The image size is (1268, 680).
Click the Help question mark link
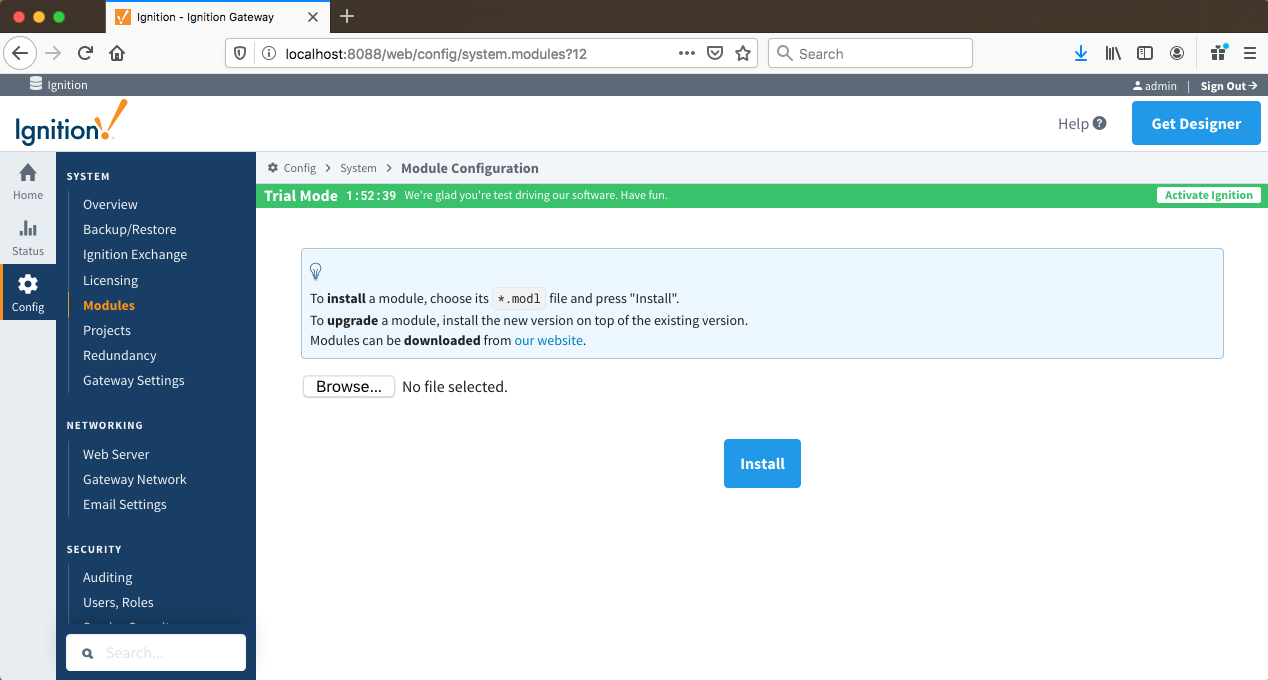point(1082,124)
